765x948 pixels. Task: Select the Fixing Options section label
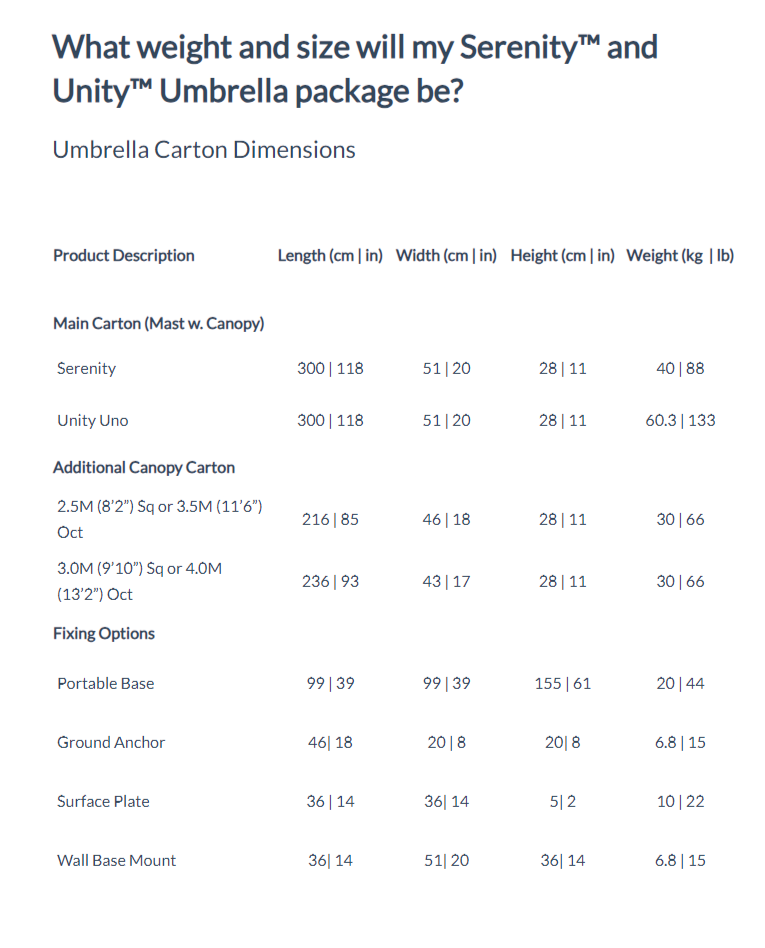click(x=104, y=634)
